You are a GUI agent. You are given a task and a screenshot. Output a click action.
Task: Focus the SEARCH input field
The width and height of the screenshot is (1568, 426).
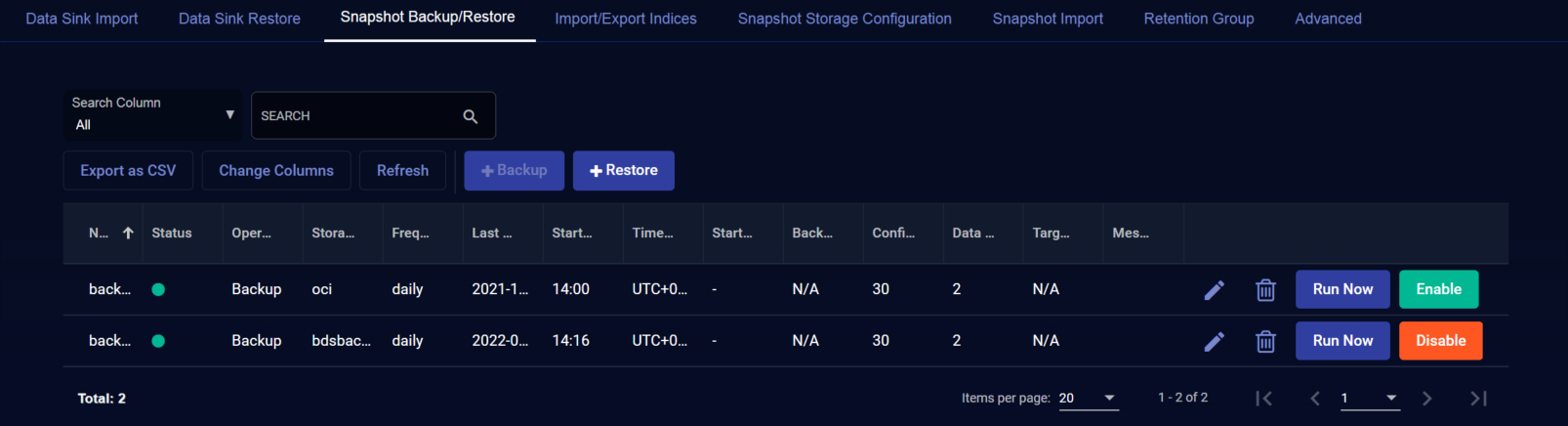[x=354, y=115]
